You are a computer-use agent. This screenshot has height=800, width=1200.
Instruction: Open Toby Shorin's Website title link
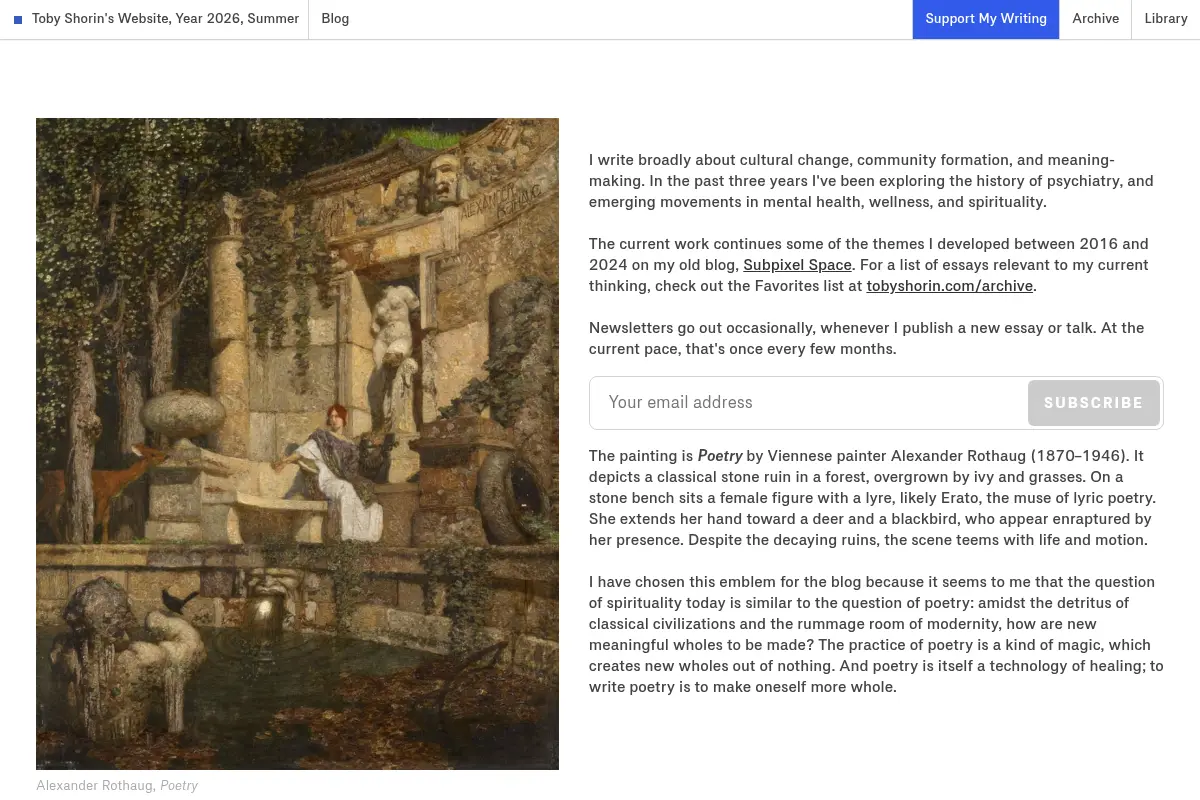165,19
